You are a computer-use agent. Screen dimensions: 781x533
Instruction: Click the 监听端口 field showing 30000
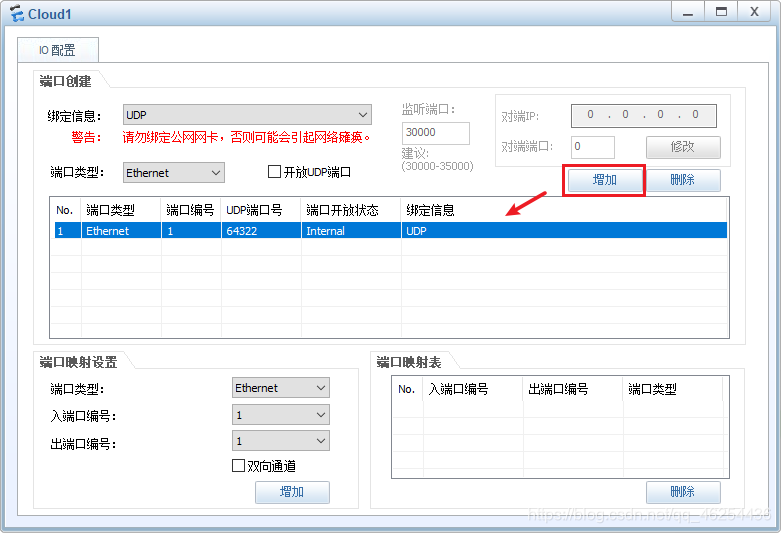(x=436, y=133)
